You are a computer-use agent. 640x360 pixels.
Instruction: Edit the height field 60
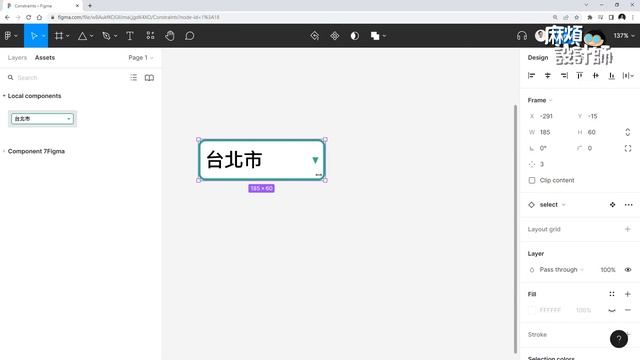597,132
